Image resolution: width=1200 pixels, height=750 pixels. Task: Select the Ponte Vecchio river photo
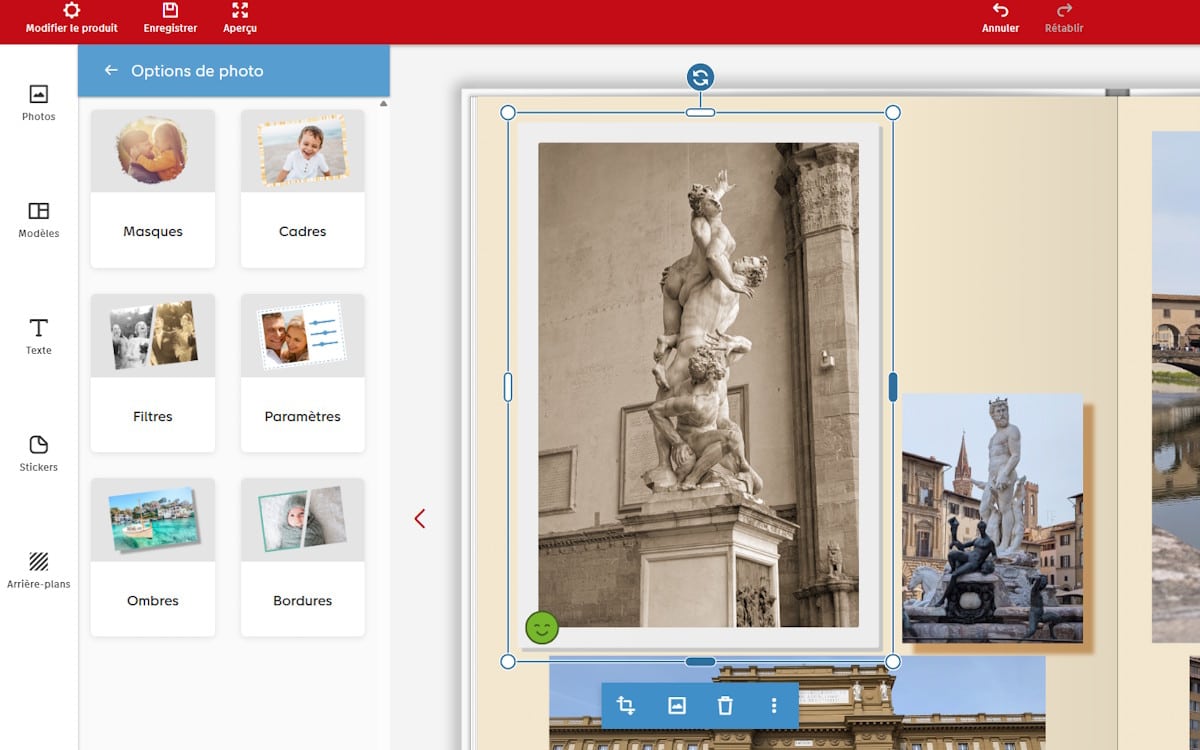(x=1176, y=387)
